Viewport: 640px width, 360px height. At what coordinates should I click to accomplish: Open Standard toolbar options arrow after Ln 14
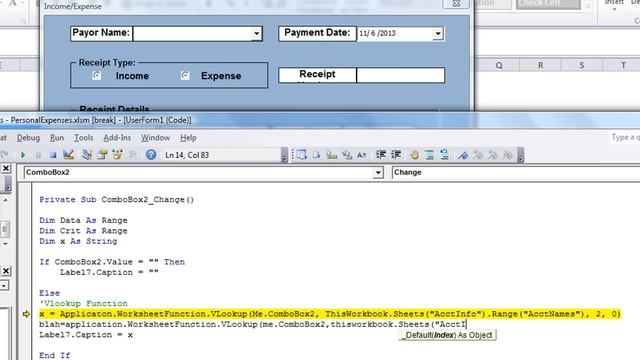click(x=284, y=156)
